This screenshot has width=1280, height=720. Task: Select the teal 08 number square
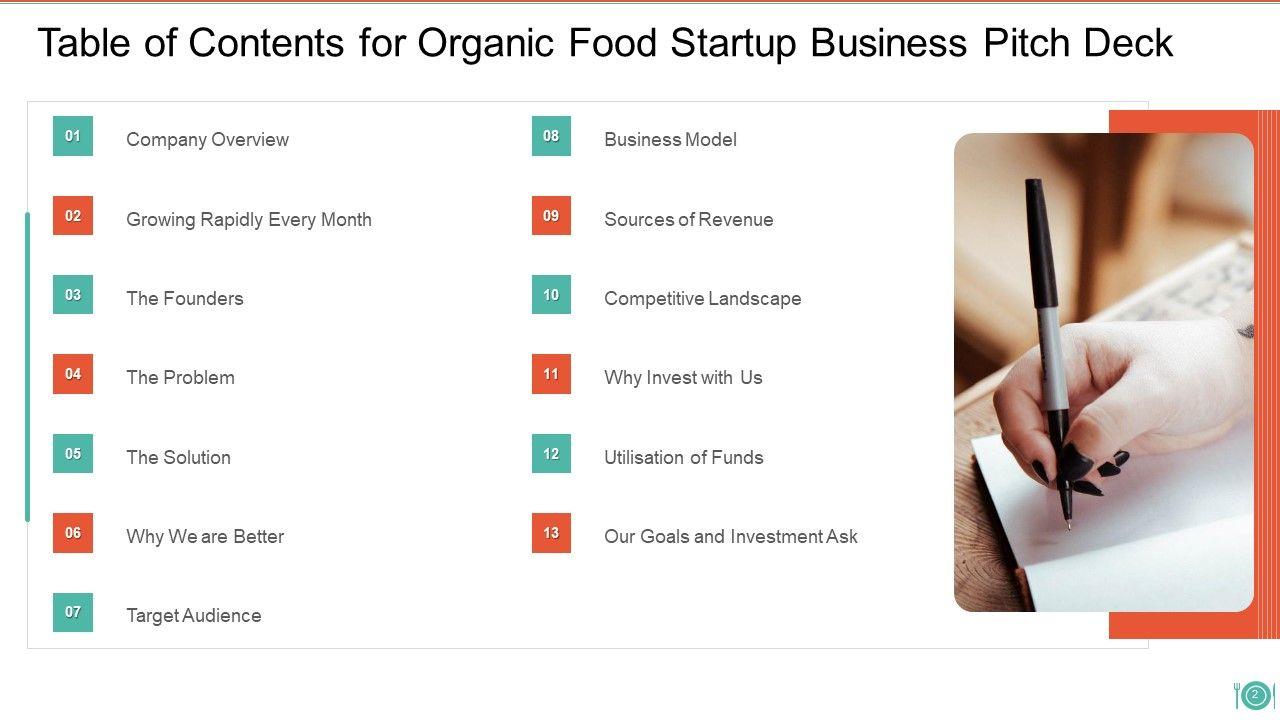(x=551, y=136)
